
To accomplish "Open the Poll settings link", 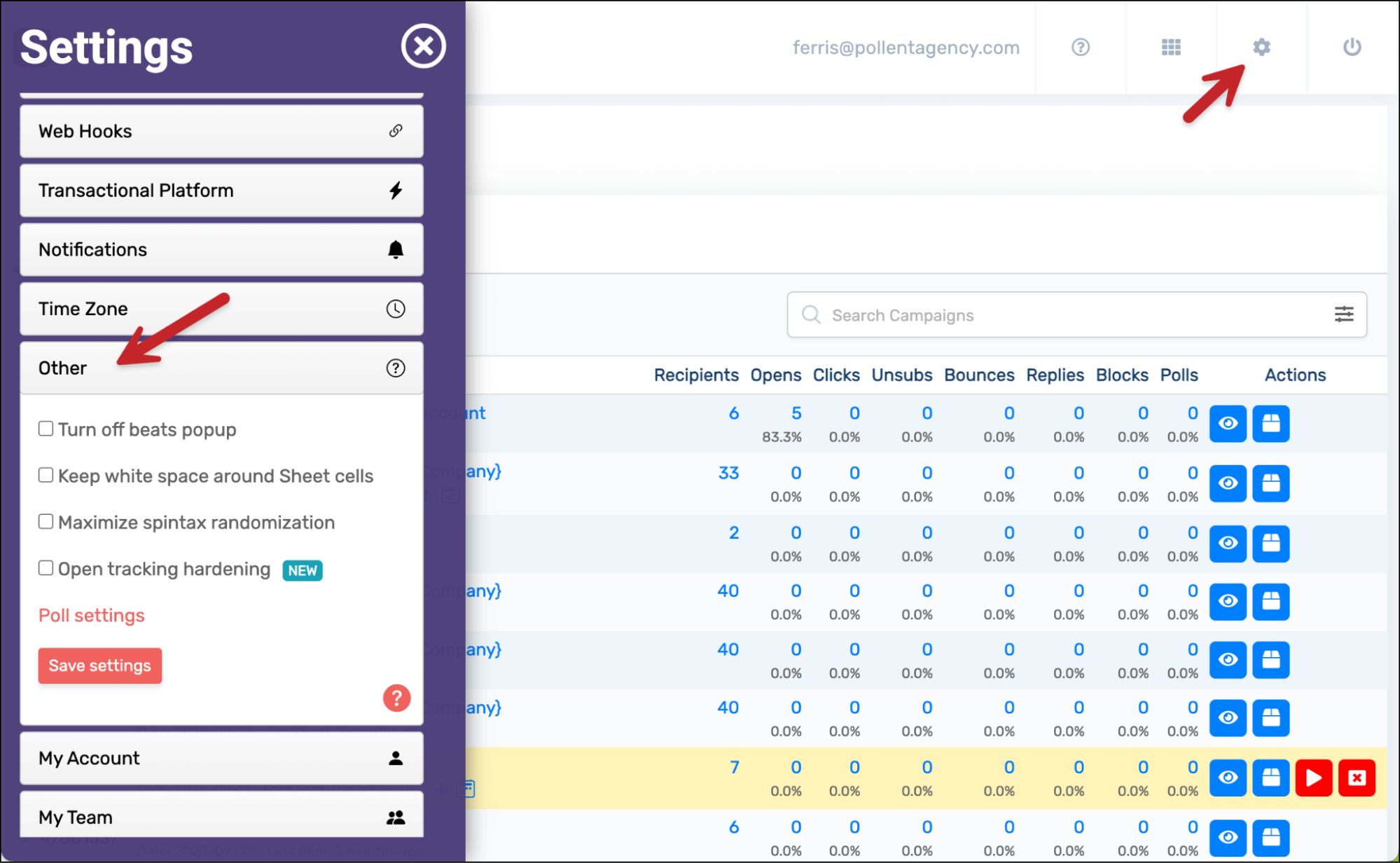I will pos(92,615).
